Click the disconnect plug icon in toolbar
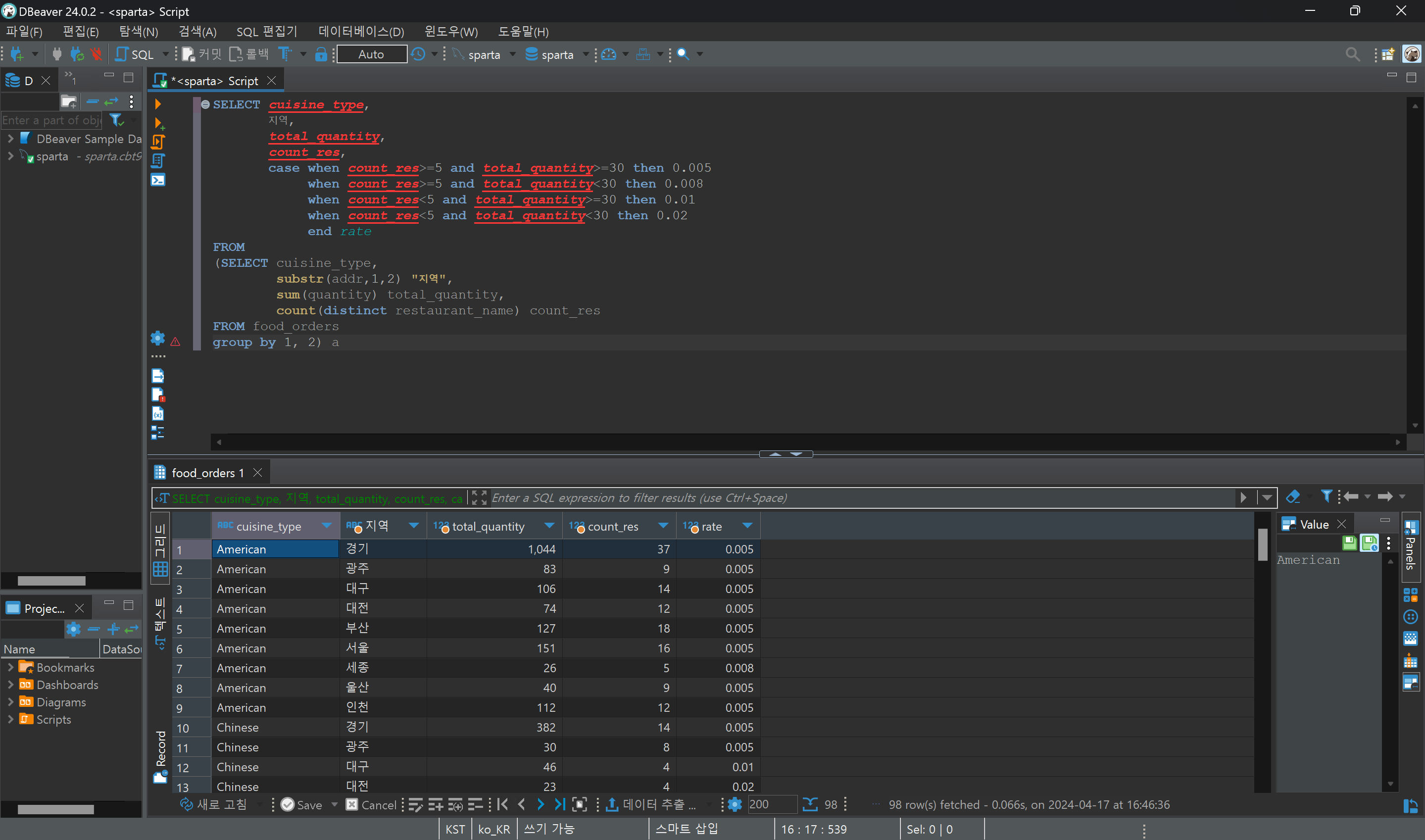The height and width of the screenshot is (840, 1425). (x=96, y=54)
